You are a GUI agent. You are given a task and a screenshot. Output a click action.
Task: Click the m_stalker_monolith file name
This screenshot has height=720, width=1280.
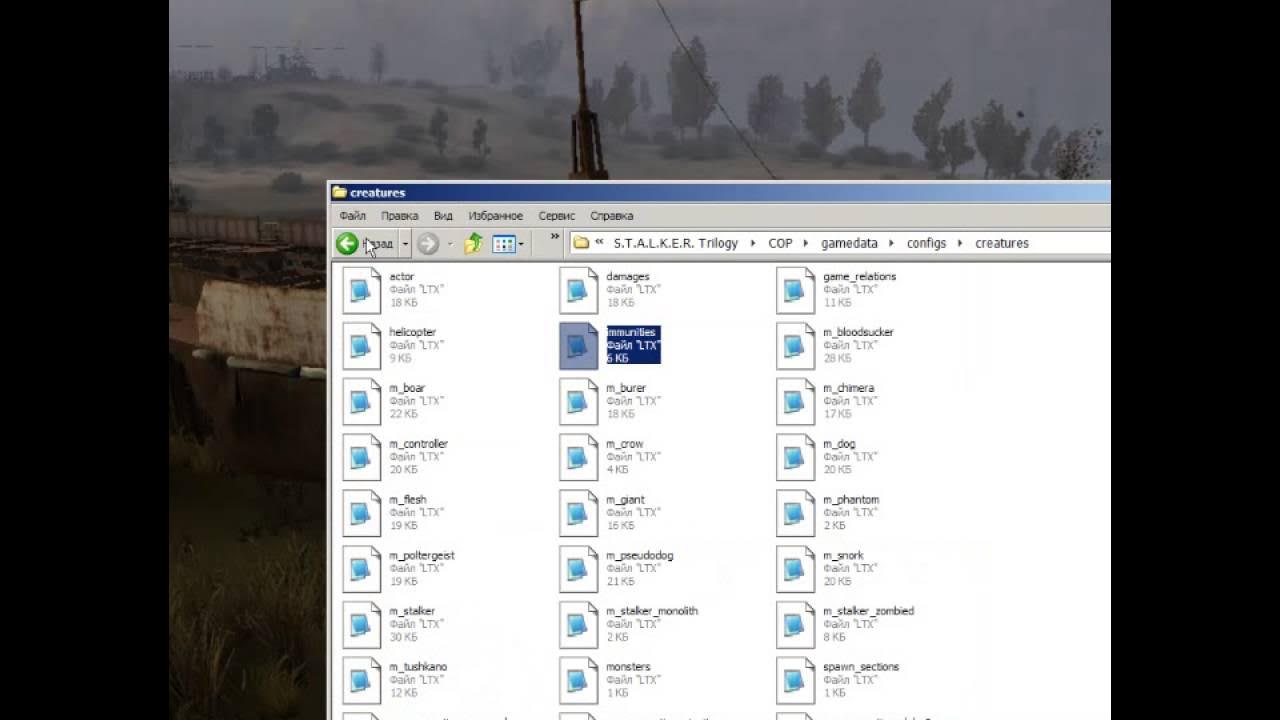tap(652, 611)
